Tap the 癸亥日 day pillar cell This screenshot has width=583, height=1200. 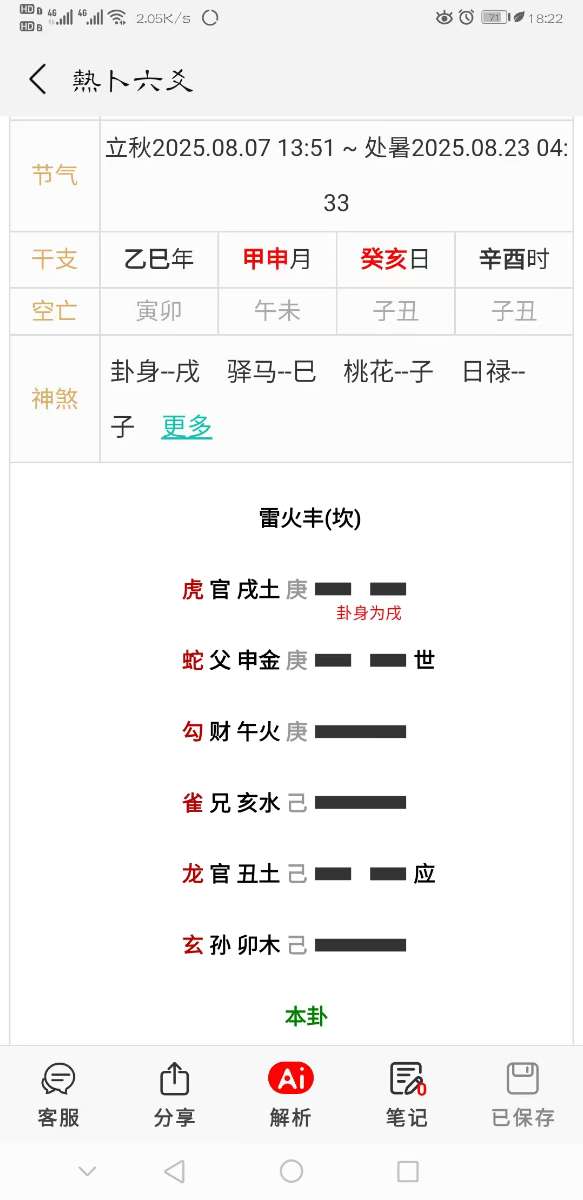(395, 260)
